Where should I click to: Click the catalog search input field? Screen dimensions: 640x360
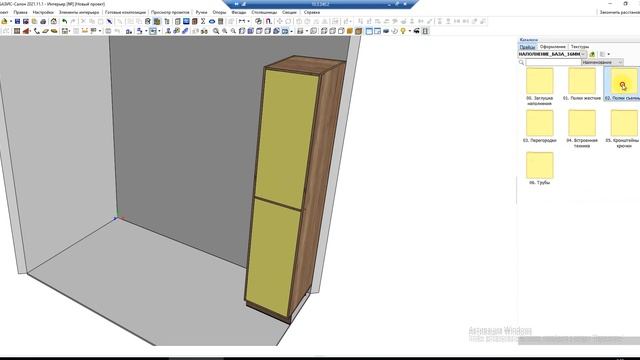pos(553,62)
